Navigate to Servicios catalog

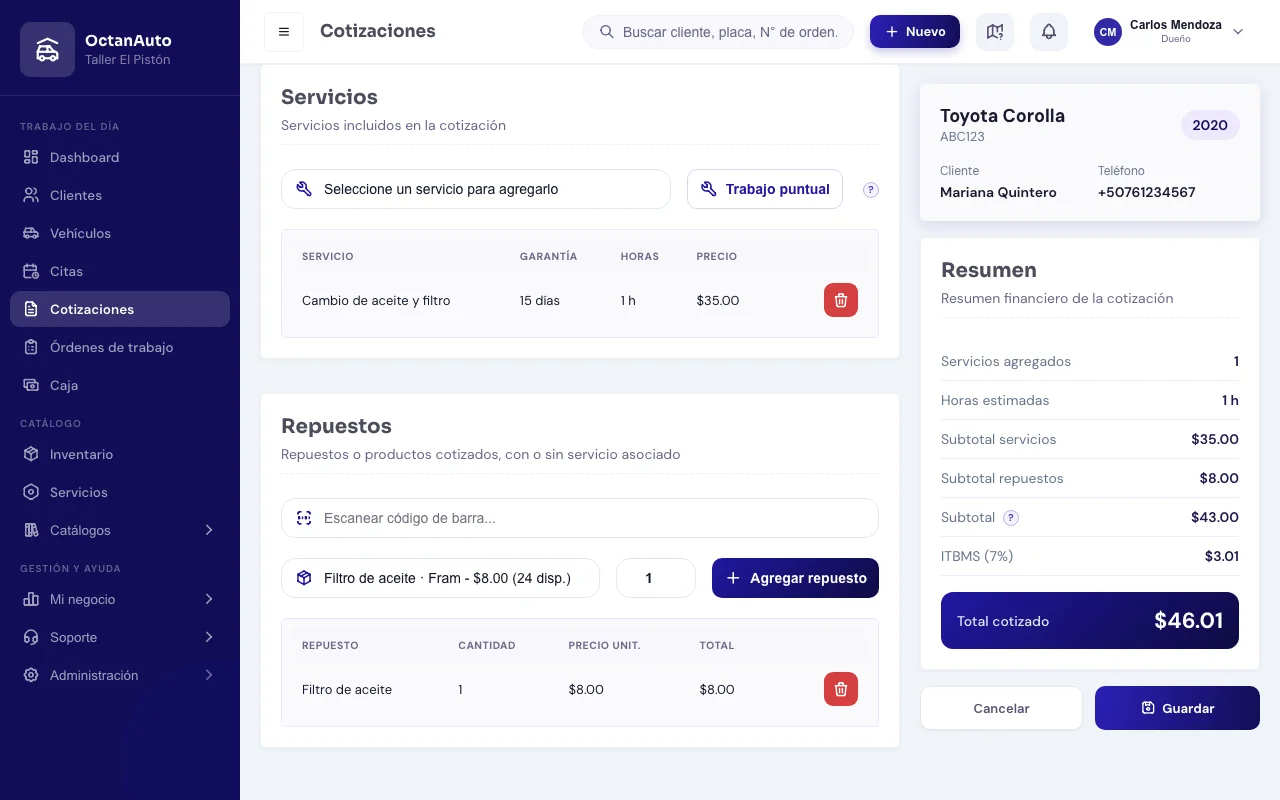click(x=120, y=492)
